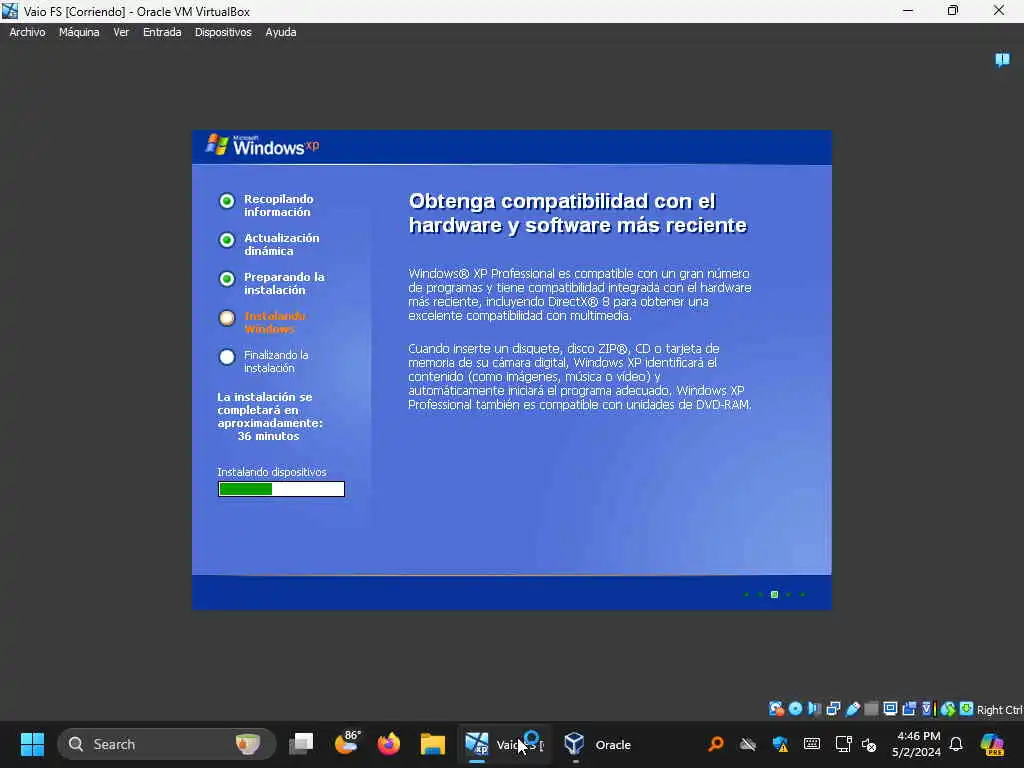
Task: Launch Firefox from the taskbar
Action: pos(389,744)
